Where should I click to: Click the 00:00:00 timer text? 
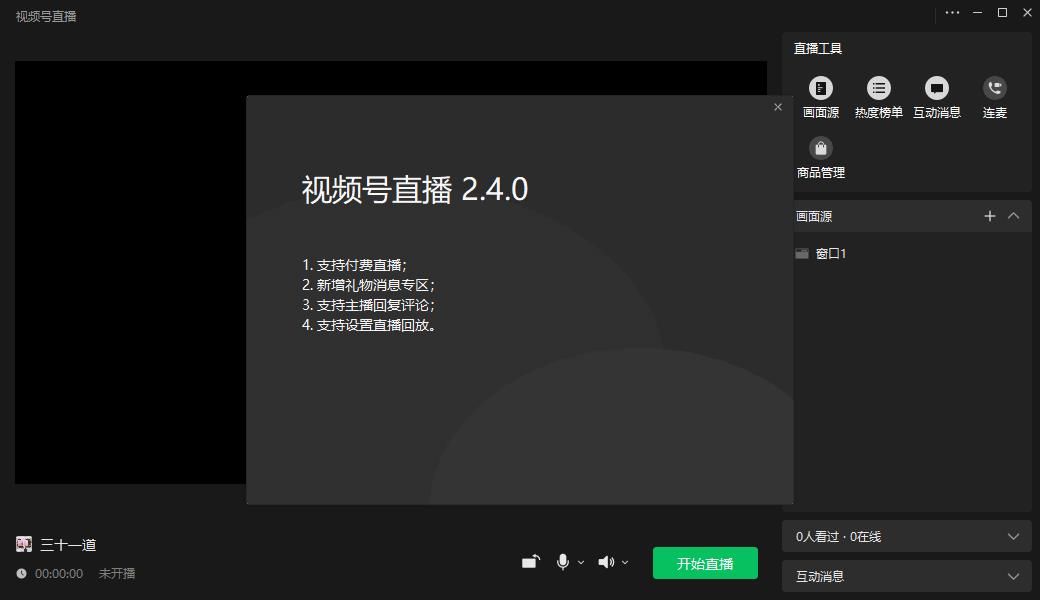(x=59, y=573)
